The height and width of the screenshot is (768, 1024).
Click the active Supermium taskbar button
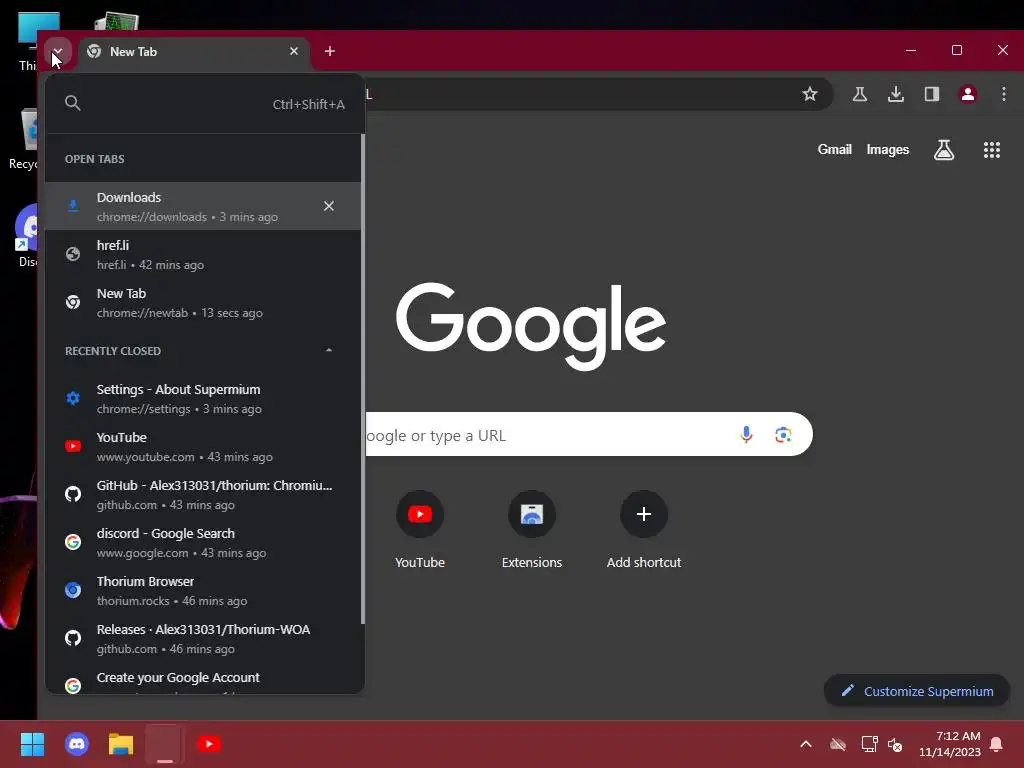click(x=165, y=744)
